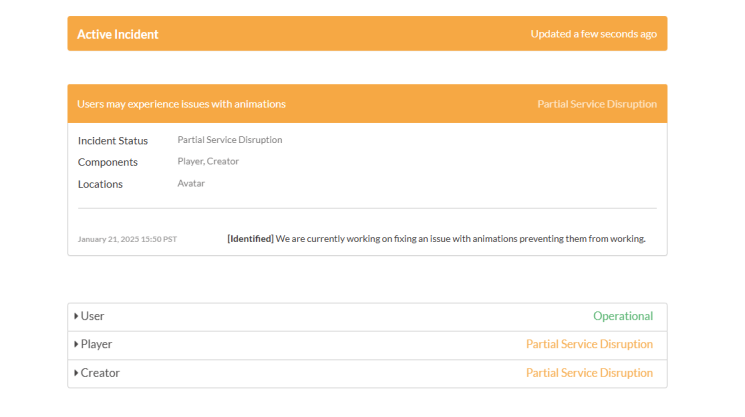
Task: Click the 'Updated a few seconds ago' text
Action: pyautogui.click(x=593, y=34)
